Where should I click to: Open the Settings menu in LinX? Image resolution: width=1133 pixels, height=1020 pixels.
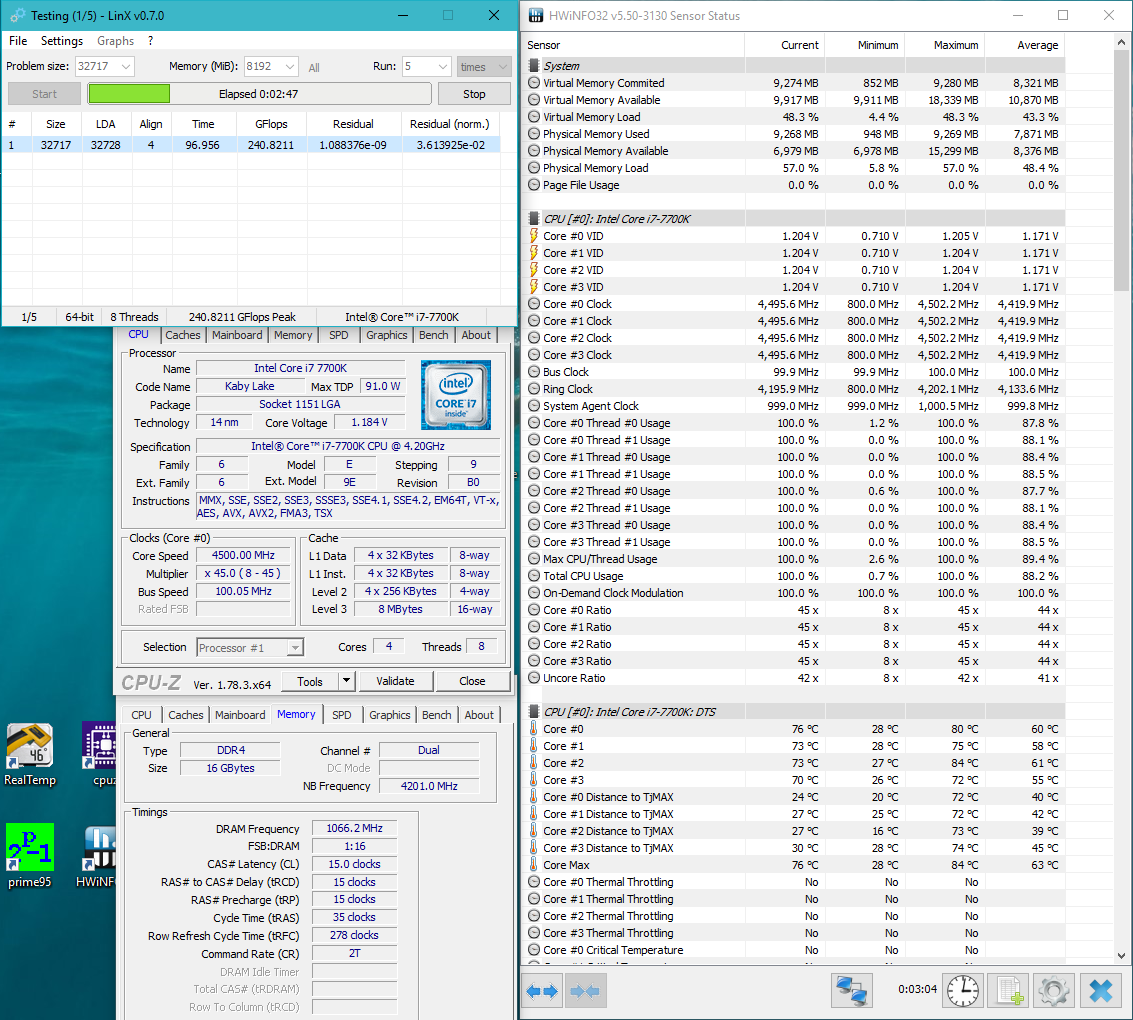tap(61, 41)
